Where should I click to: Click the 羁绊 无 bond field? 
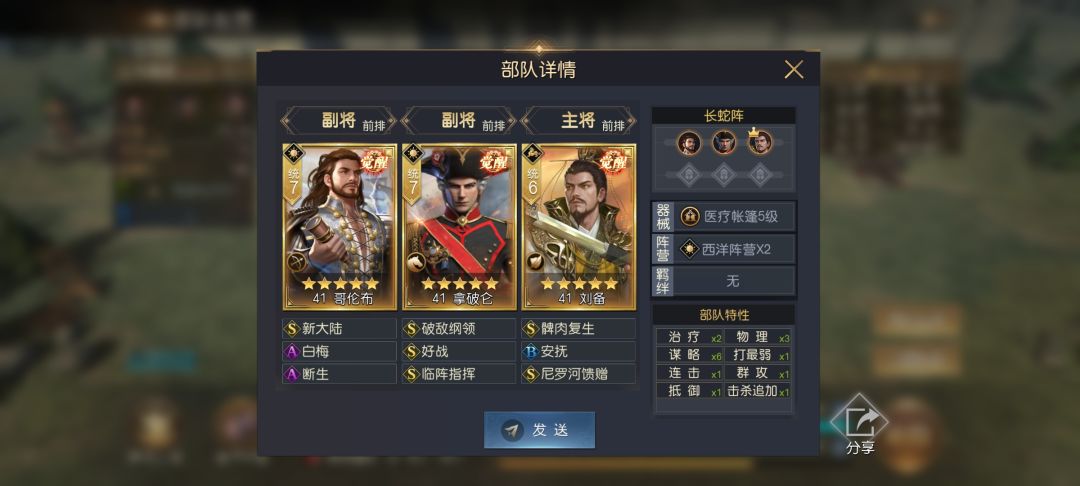point(723,281)
